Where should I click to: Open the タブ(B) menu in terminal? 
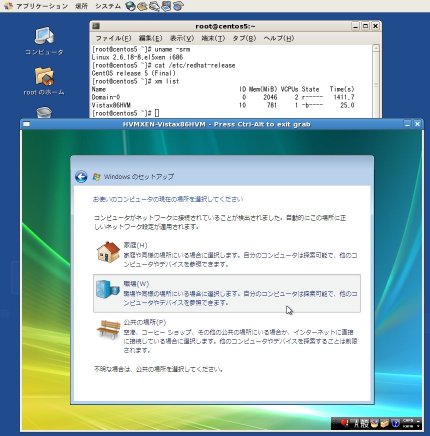[244, 38]
